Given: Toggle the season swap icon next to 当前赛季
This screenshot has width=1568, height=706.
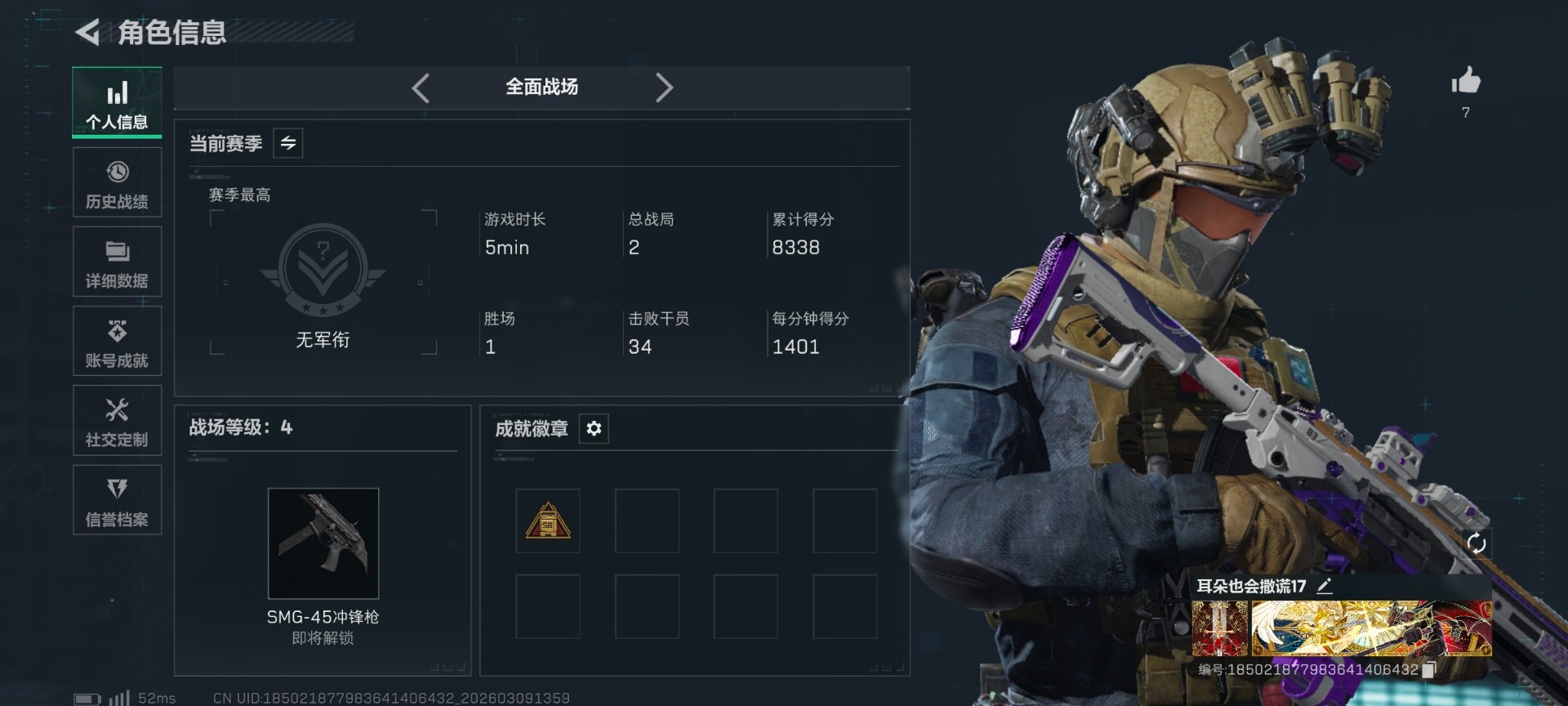Looking at the screenshot, I should point(288,143).
